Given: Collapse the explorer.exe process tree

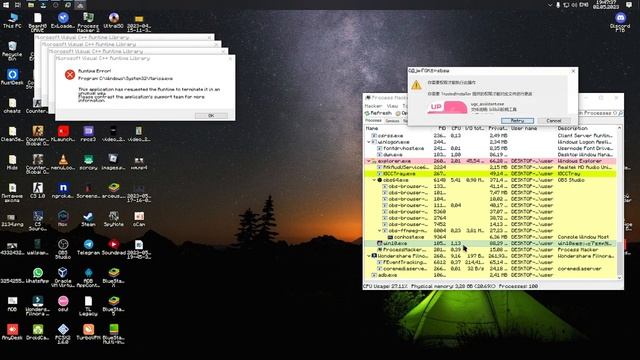Looking at the screenshot, I should click(369, 161).
